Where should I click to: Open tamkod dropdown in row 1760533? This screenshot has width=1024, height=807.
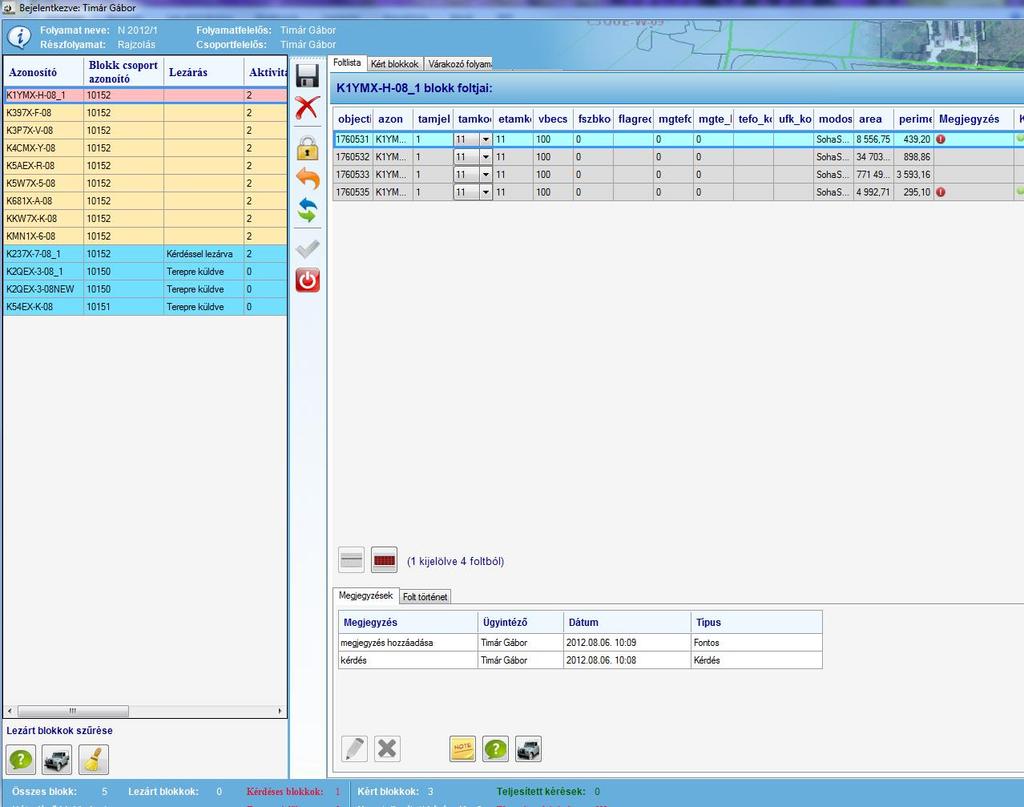485,174
